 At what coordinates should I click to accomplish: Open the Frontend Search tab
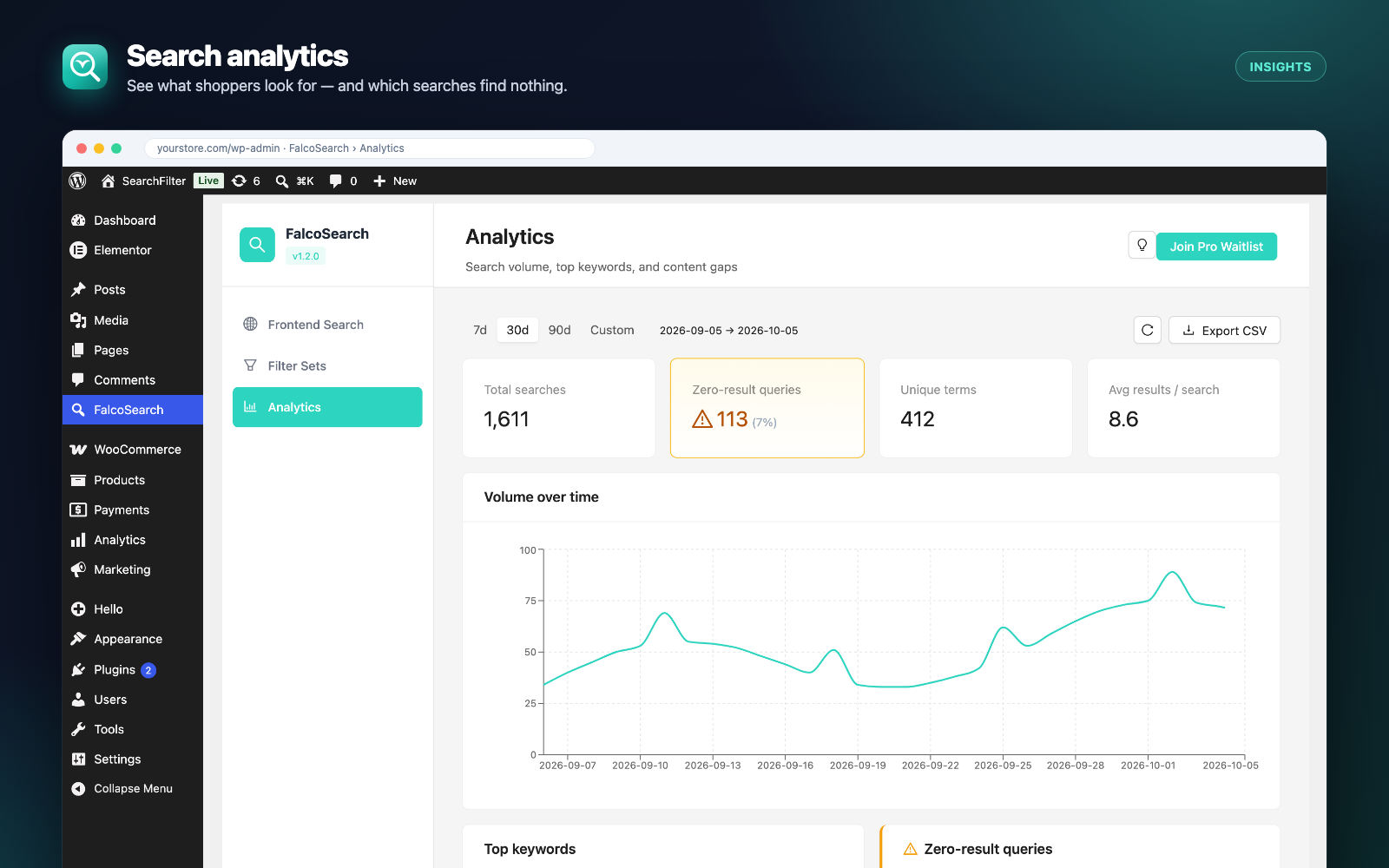click(x=327, y=325)
